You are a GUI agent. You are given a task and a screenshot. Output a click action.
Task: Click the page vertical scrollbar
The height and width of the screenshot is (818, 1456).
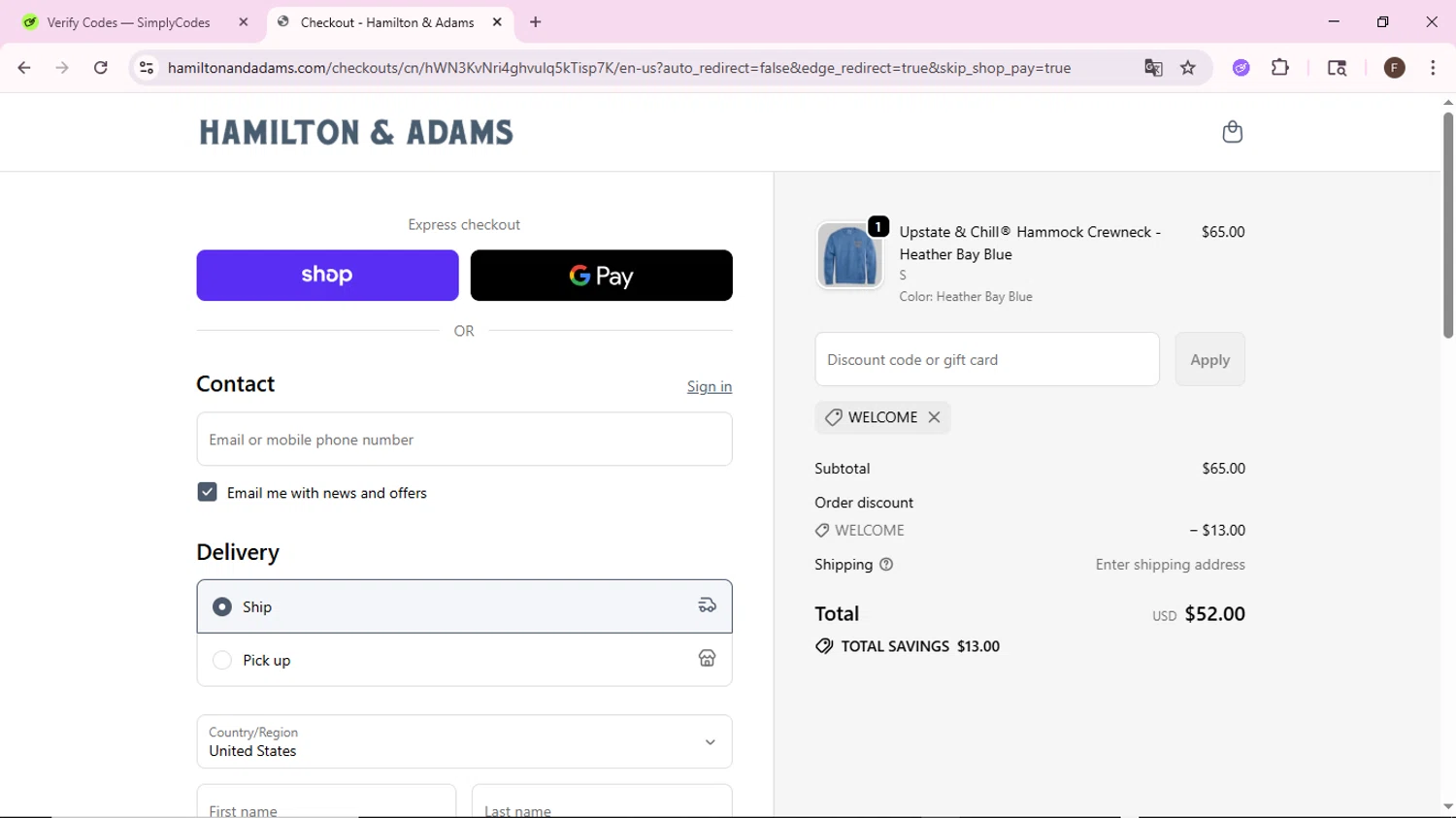(x=1447, y=225)
